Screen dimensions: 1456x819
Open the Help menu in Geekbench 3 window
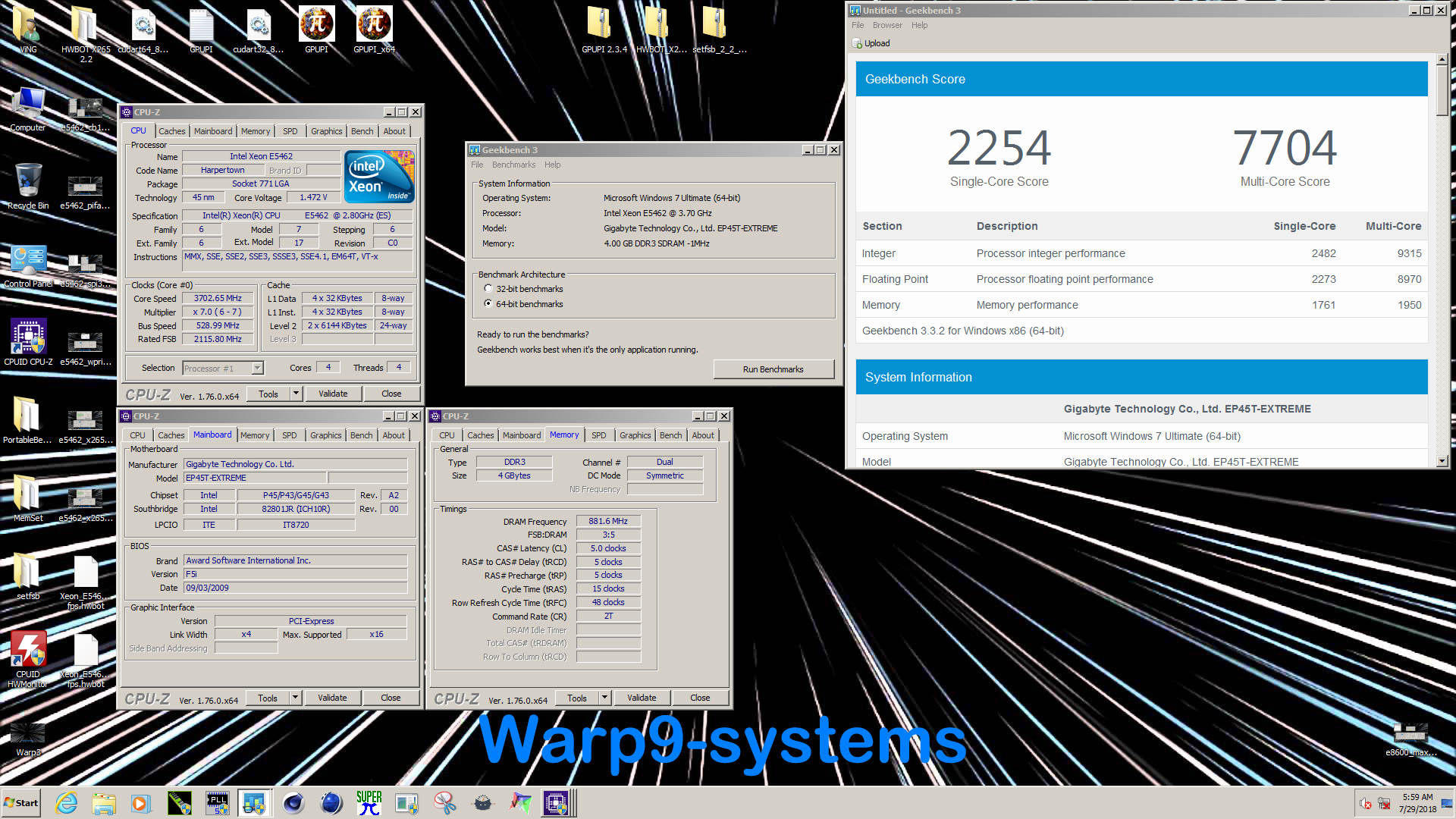point(552,165)
